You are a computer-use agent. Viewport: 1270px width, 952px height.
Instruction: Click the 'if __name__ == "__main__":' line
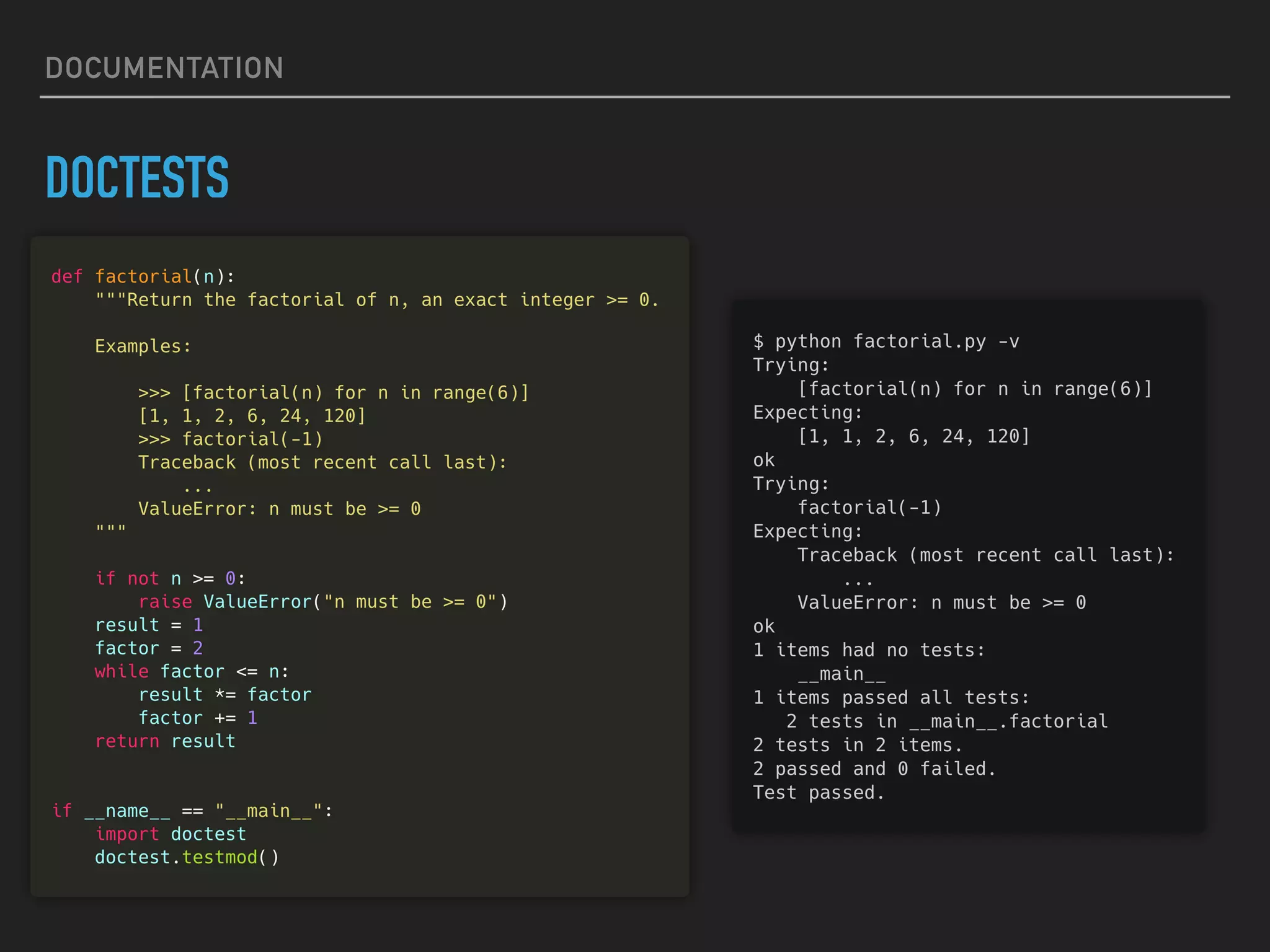point(192,811)
